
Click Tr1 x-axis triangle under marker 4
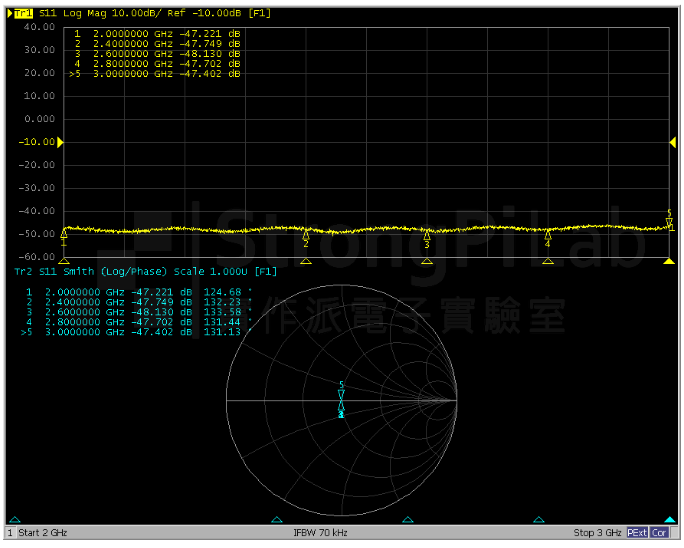[548, 261]
